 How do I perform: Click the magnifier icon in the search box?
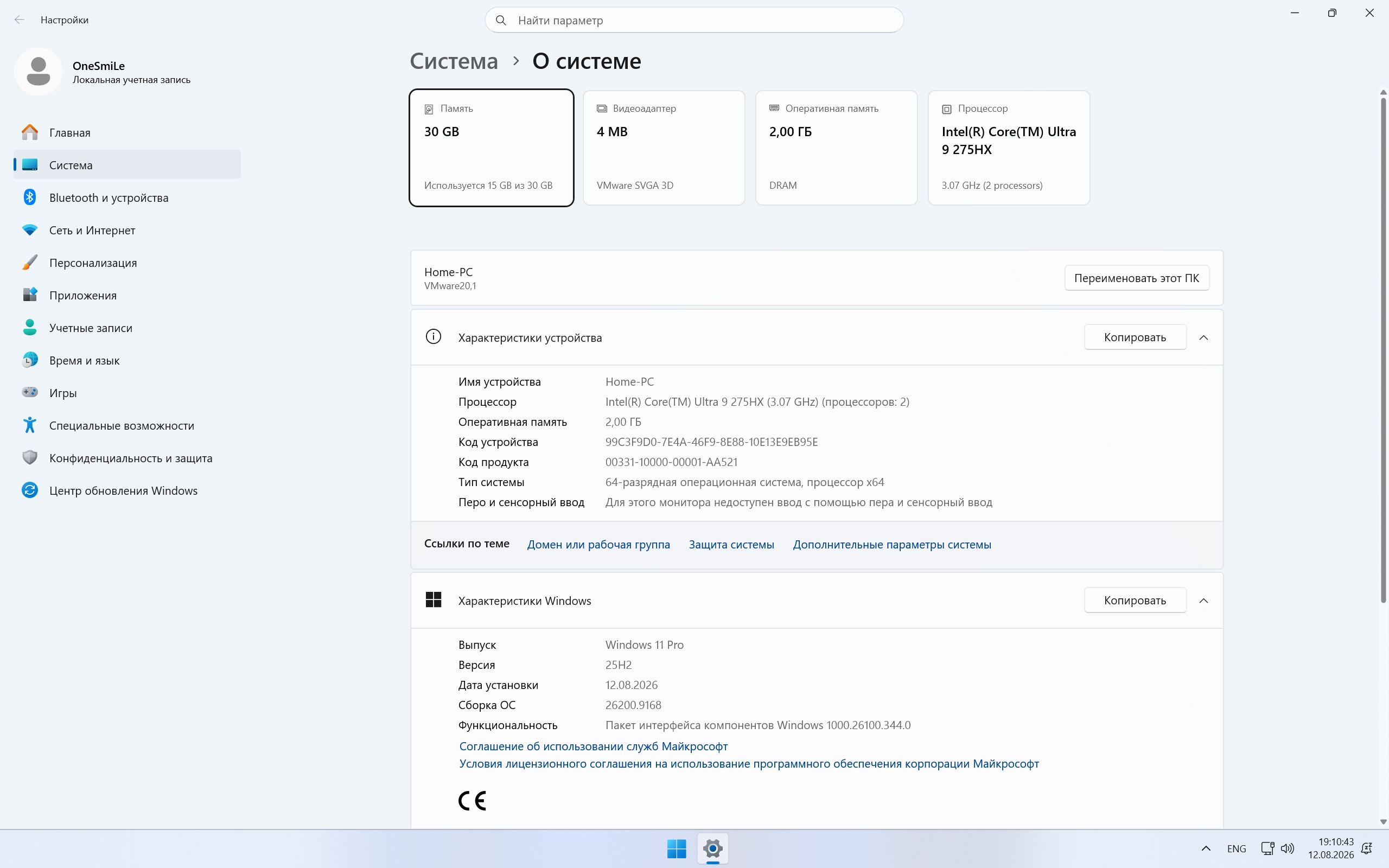(501, 20)
